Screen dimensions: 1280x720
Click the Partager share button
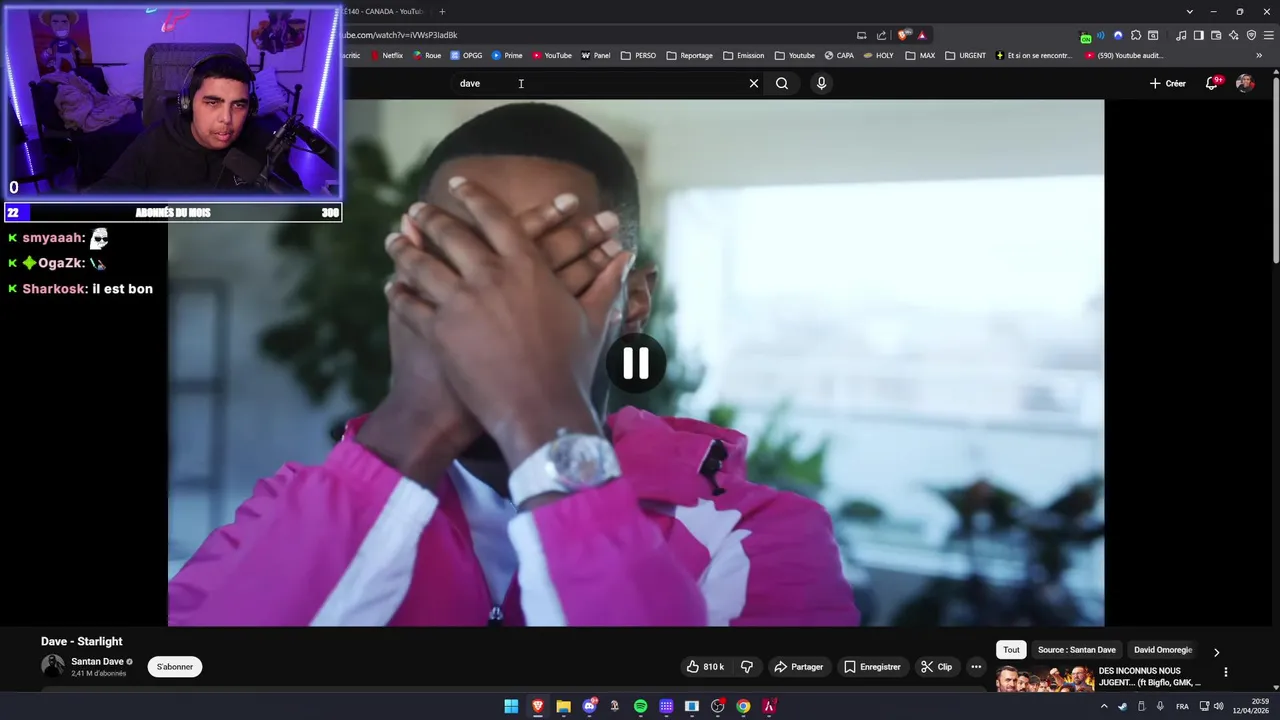click(798, 667)
